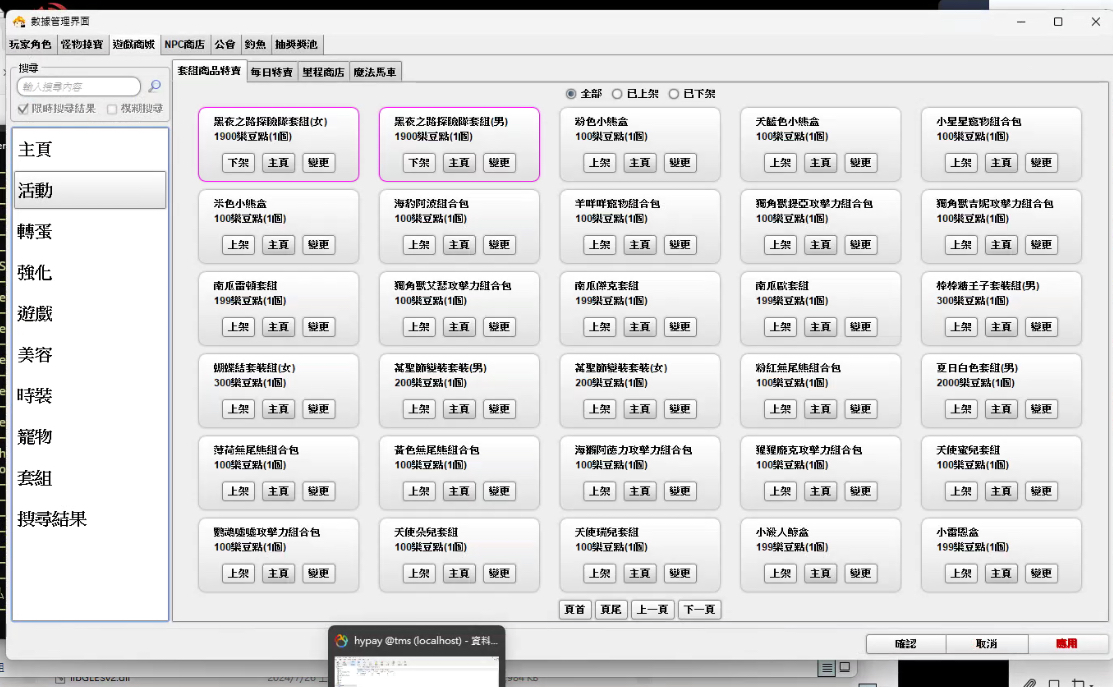Screen dimensions: 1113x687
Task: Go to next page with 下一頁
Action: click(x=699, y=610)
